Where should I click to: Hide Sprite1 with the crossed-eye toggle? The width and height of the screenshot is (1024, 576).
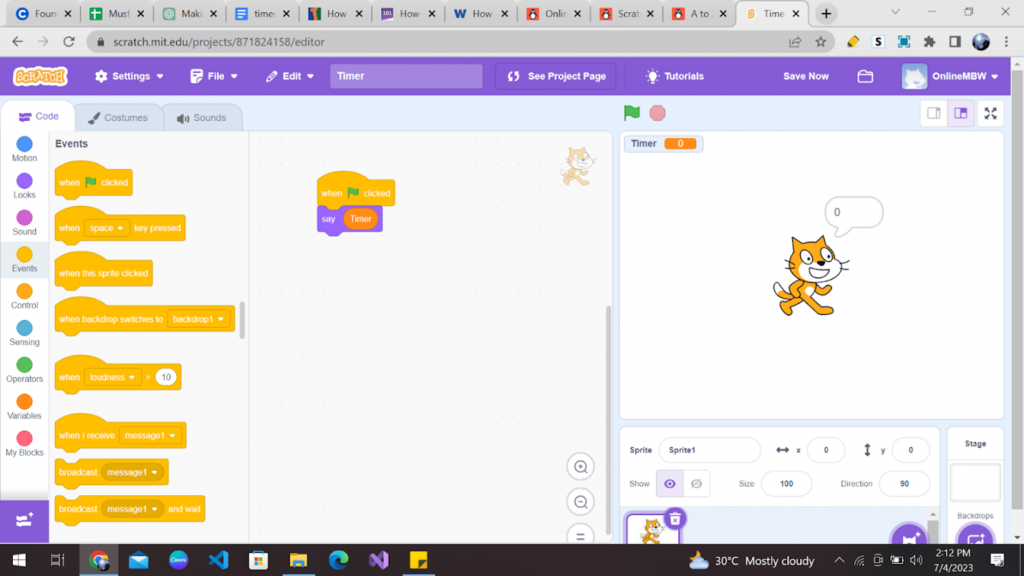pos(695,483)
